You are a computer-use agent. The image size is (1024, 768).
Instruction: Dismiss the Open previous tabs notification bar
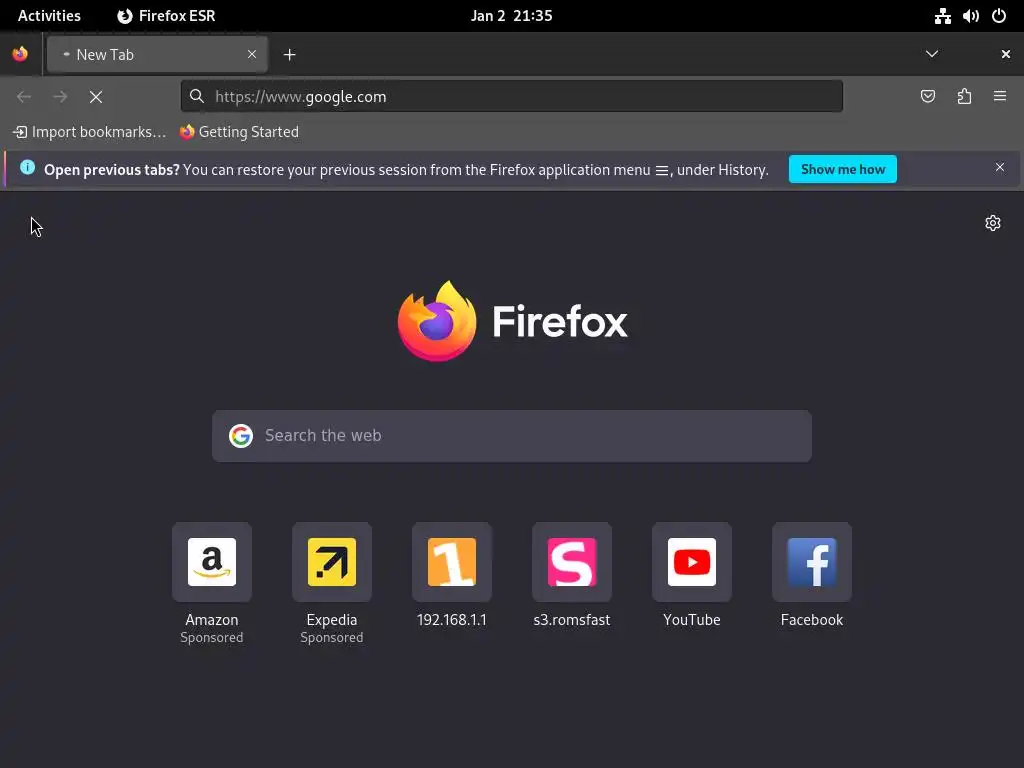coord(1000,168)
